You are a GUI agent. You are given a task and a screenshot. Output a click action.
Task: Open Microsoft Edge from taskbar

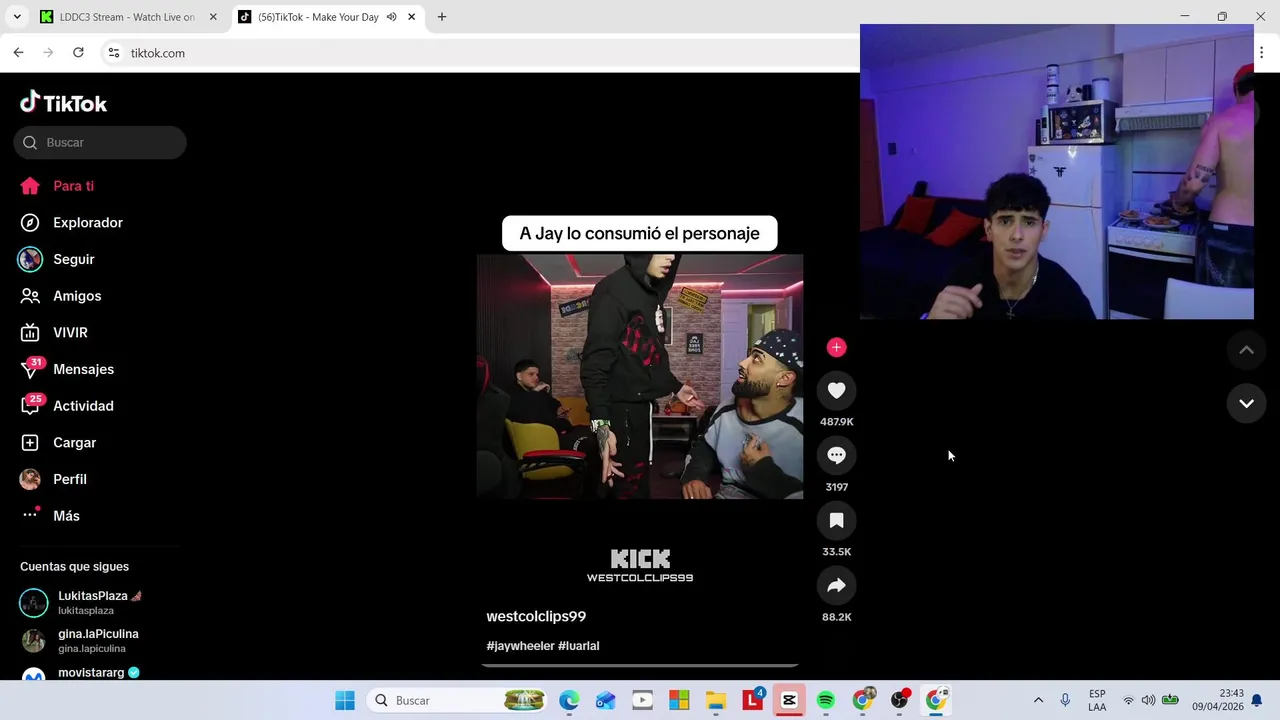pos(569,701)
